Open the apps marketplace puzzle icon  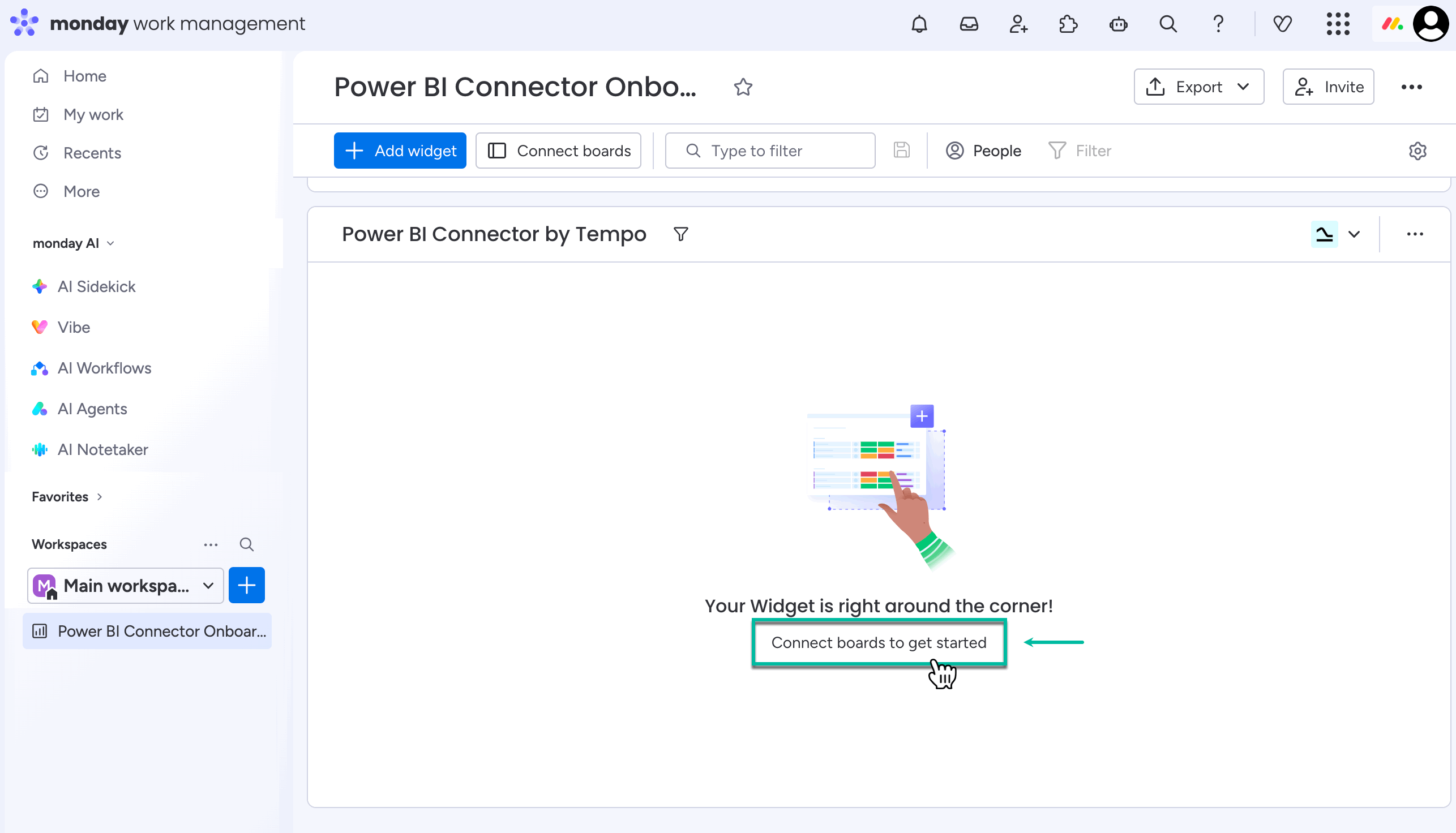click(x=1068, y=24)
